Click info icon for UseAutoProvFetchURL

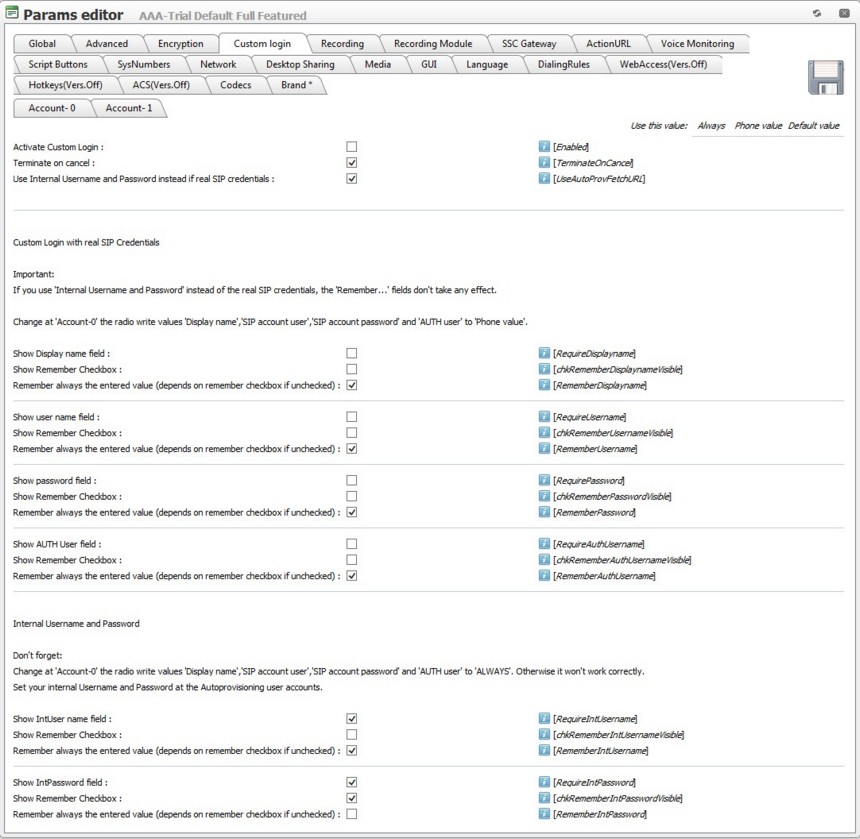pyautogui.click(x=544, y=179)
